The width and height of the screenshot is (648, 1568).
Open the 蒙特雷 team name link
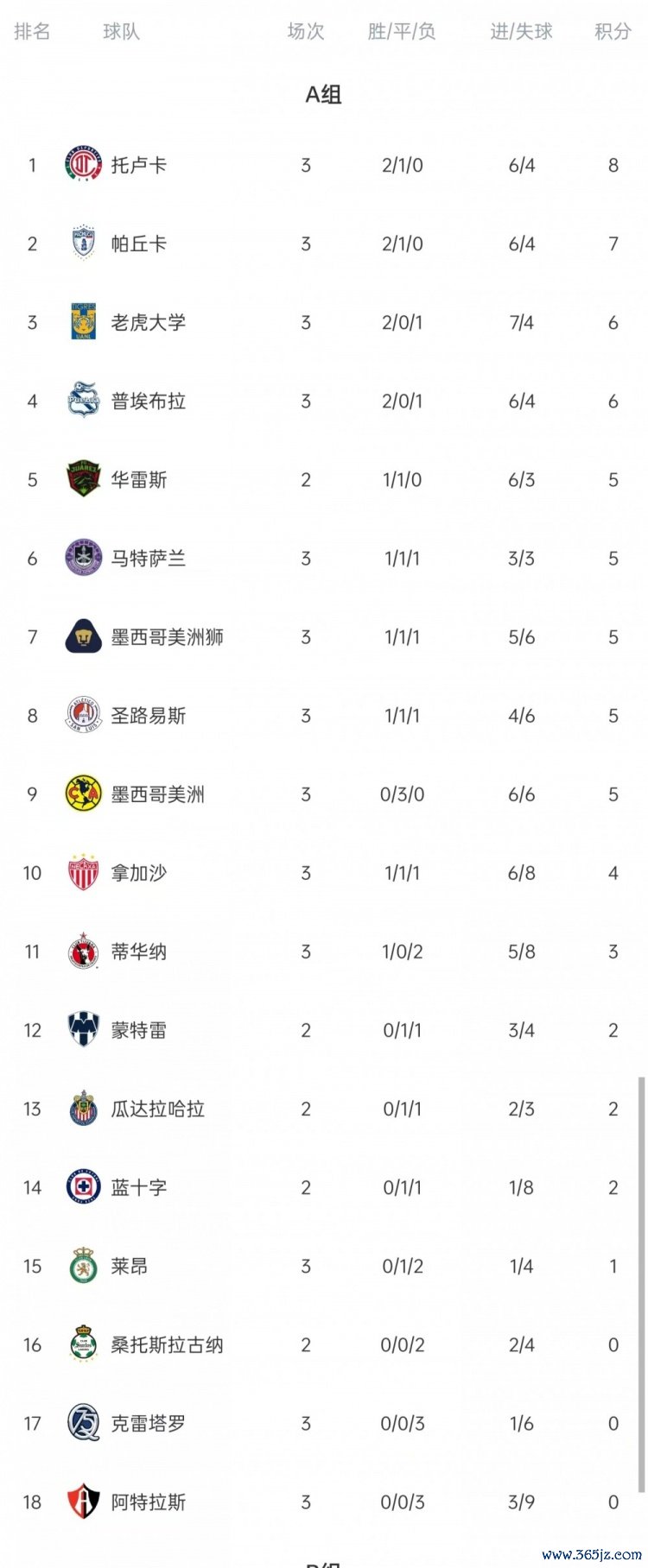pyautogui.click(x=138, y=1030)
